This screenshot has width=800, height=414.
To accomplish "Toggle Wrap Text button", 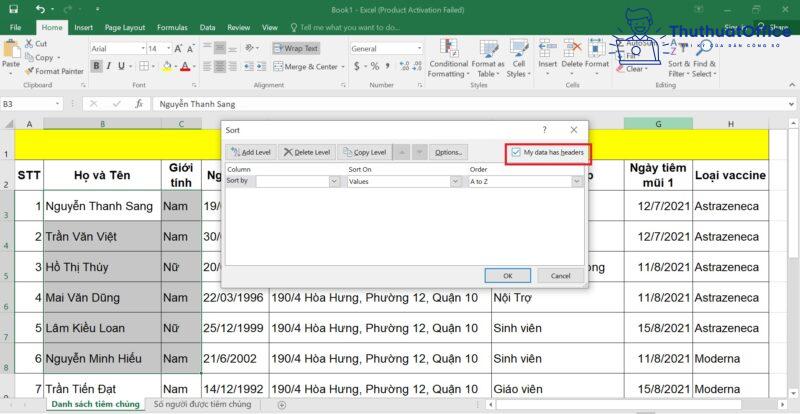I will coord(295,48).
